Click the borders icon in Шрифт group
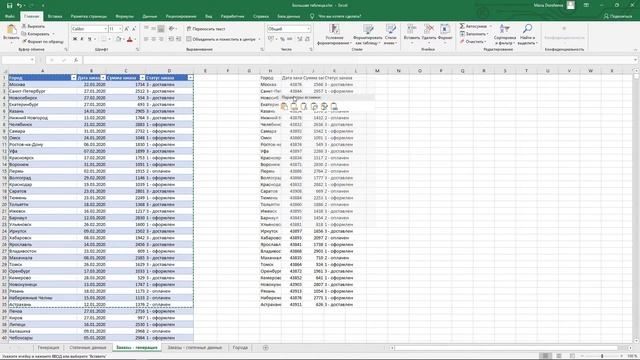This screenshot has height=360, width=640. (104, 39)
